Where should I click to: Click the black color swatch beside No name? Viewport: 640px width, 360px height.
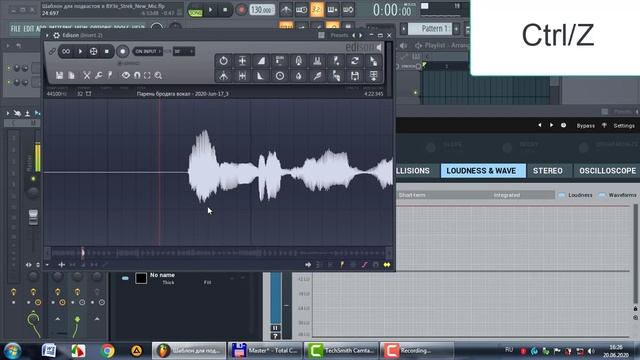[141, 278]
